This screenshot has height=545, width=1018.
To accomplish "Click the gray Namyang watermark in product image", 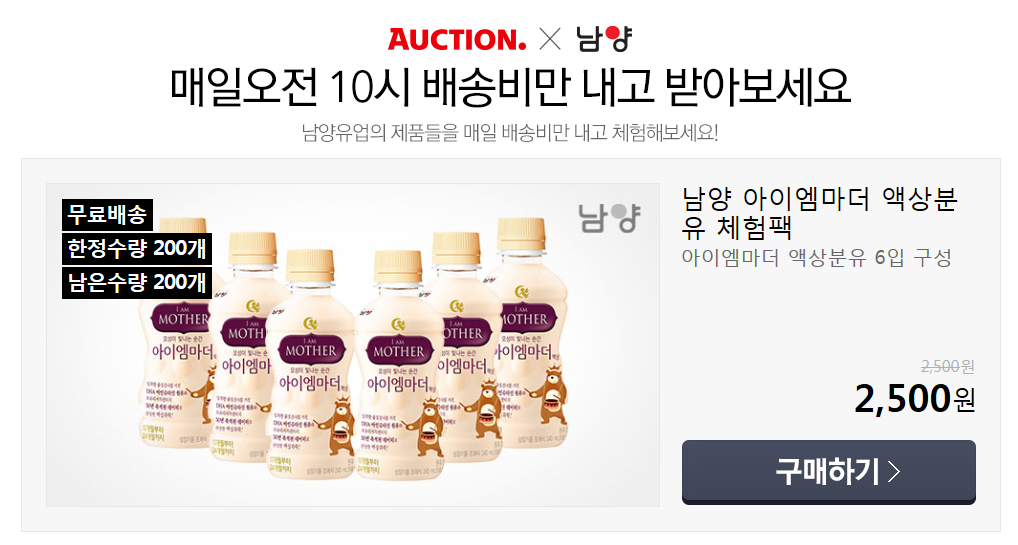I will pyautogui.click(x=609, y=218).
